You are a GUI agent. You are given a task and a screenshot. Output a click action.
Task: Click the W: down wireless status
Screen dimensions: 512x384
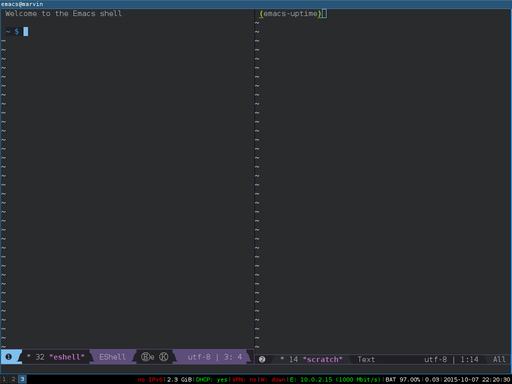click(x=273, y=380)
